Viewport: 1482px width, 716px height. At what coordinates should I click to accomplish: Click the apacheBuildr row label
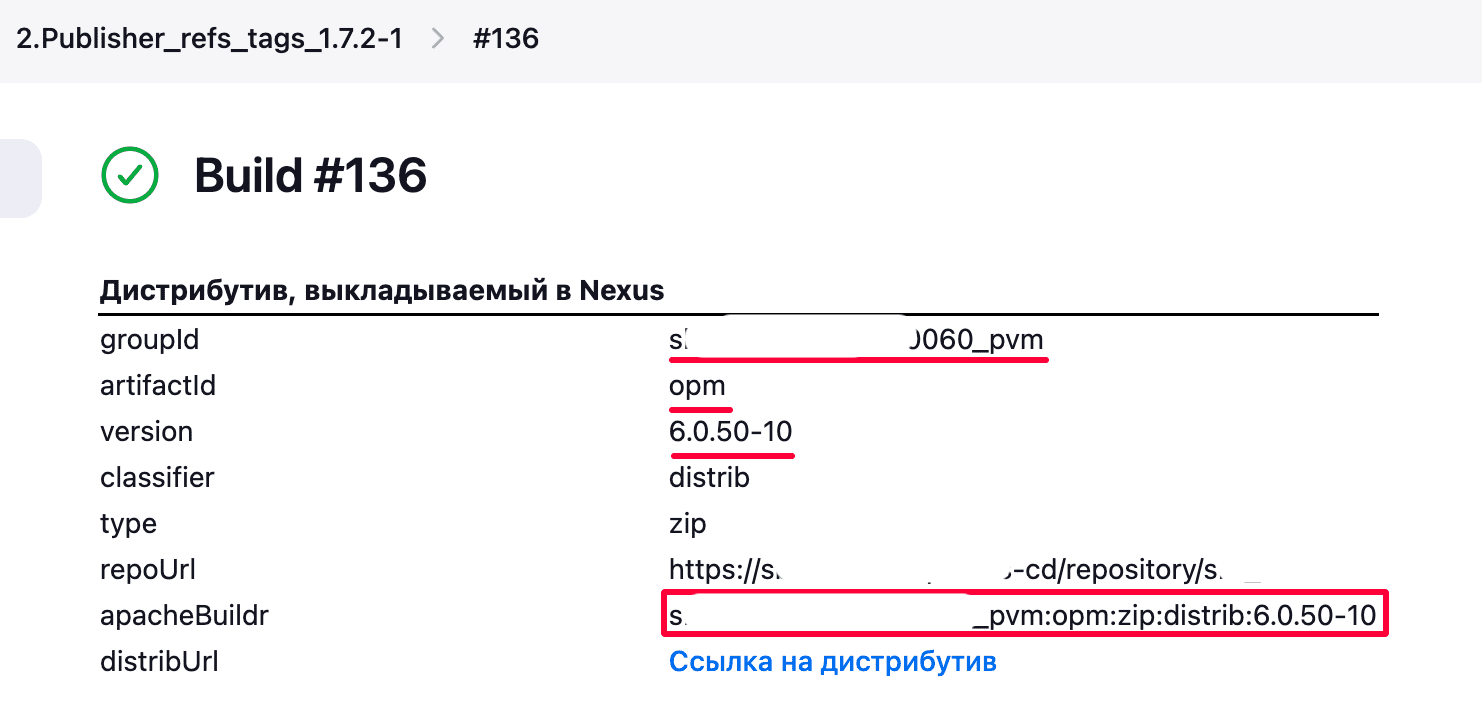(184, 616)
